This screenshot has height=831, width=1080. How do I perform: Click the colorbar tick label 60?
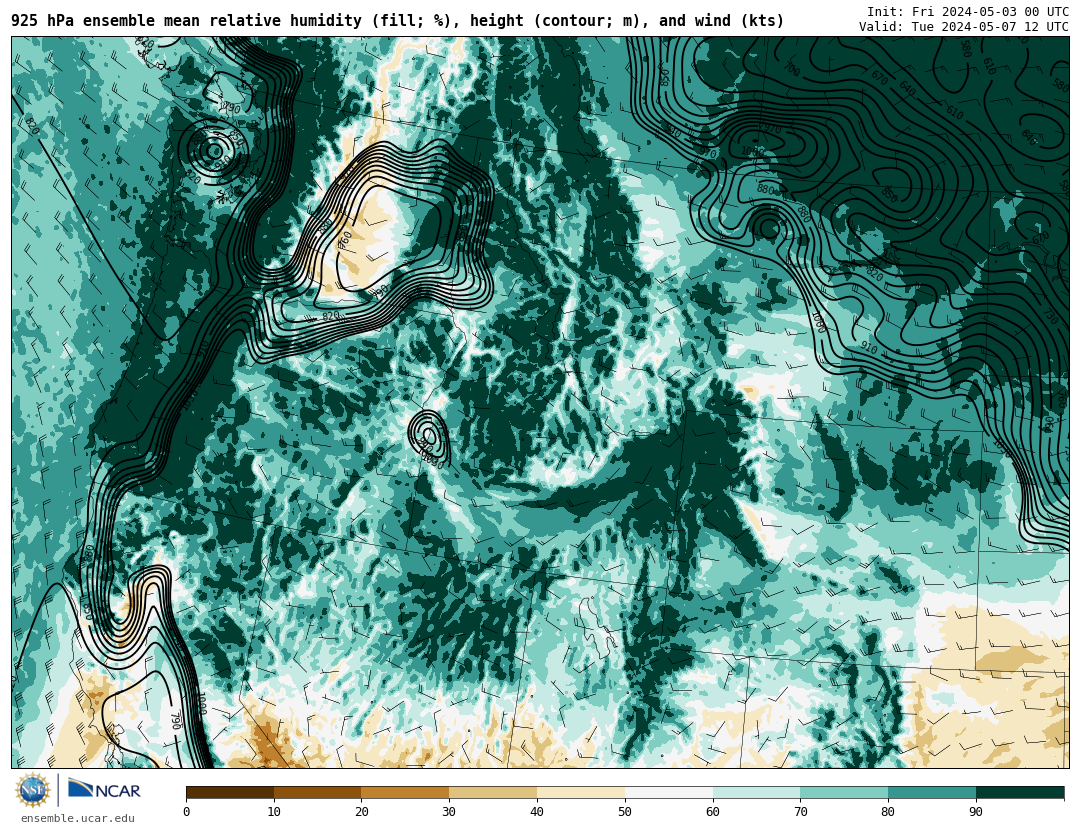pos(713,812)
